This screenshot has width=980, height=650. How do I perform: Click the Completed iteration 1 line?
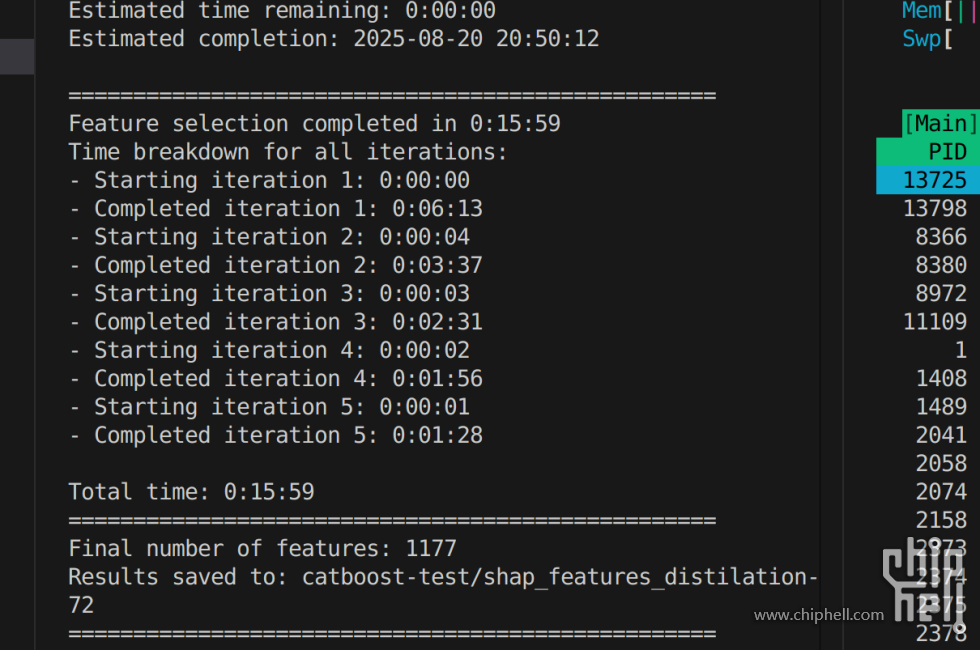276,209
